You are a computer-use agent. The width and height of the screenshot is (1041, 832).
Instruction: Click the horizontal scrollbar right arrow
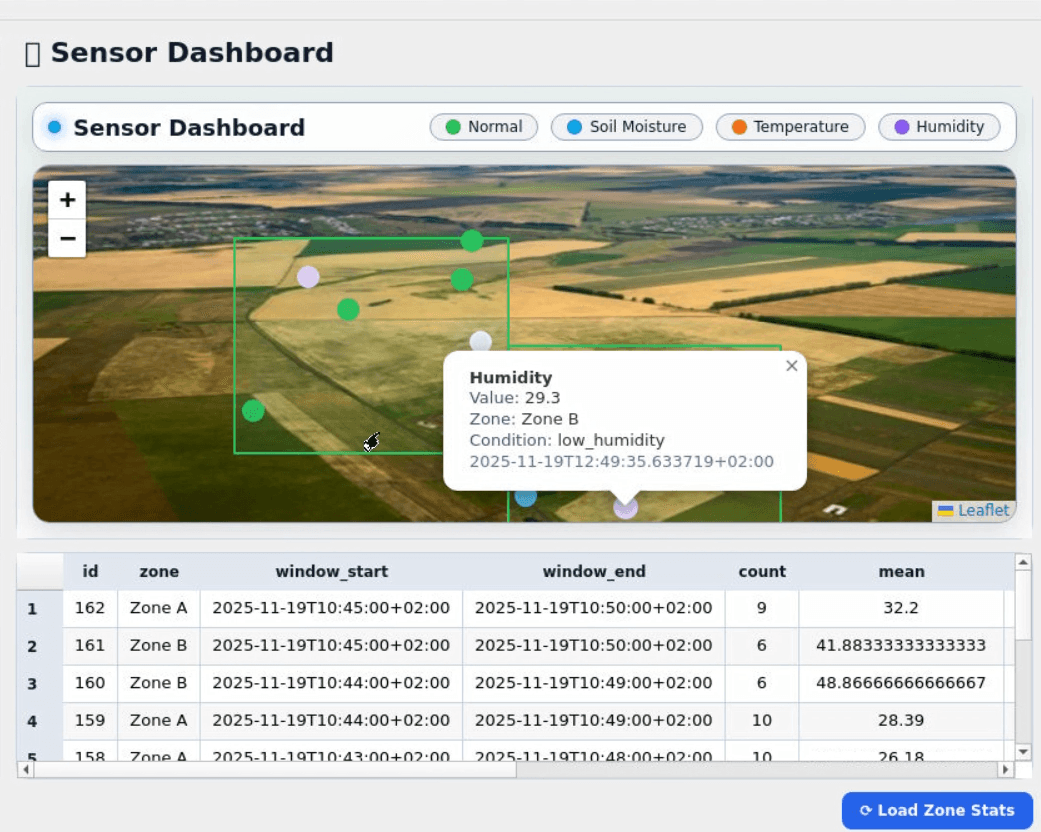coord(1005,770)
